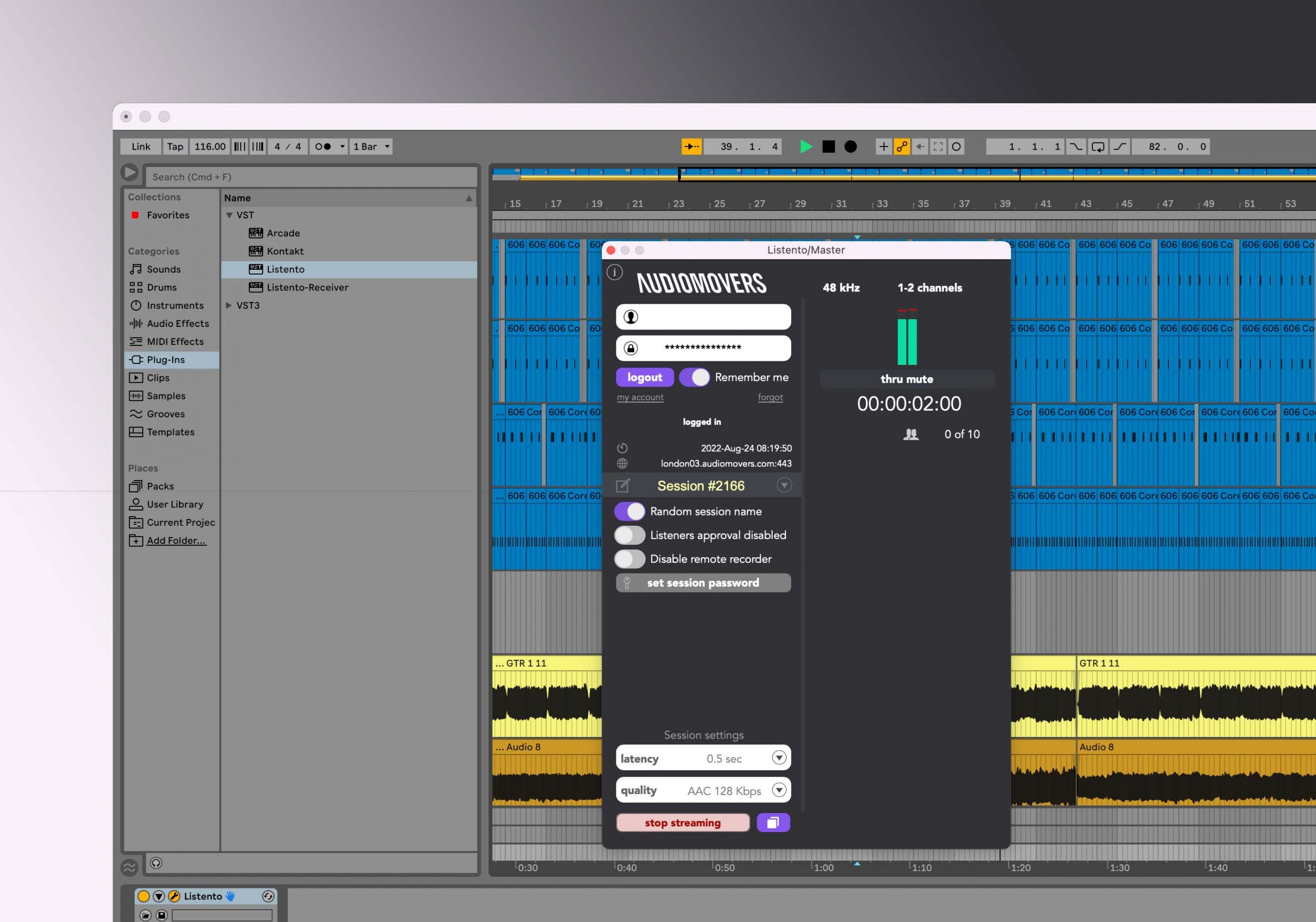Start playback with the green Play button
The height and width of the screenshot is (922, 1316).
tap(806, 146)
